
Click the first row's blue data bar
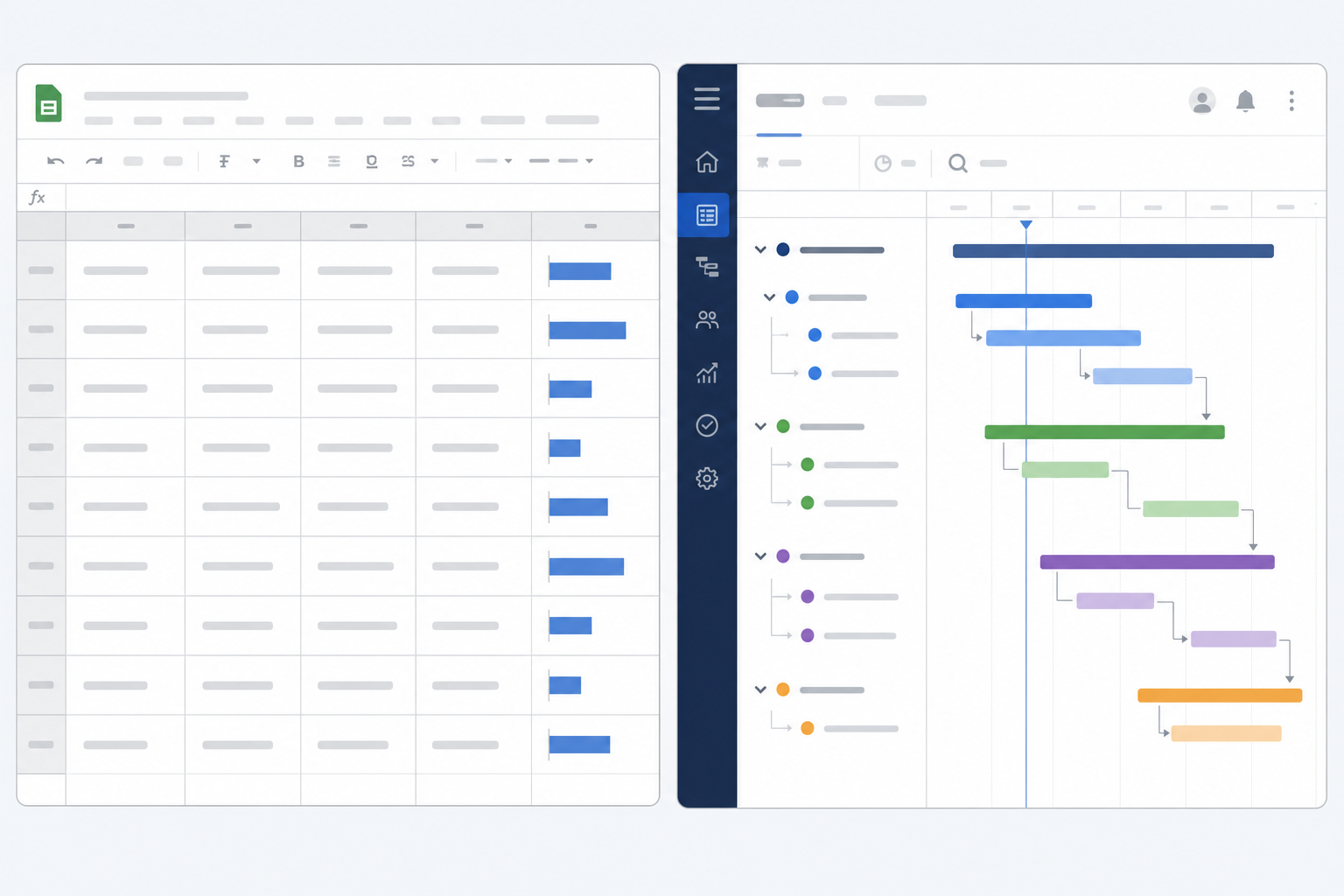tap(580, 271)
